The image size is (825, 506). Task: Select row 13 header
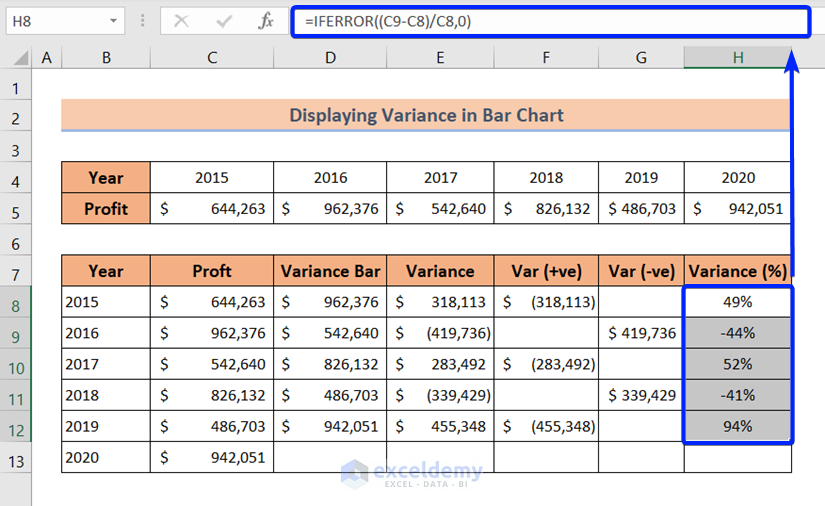pos(16,458)
